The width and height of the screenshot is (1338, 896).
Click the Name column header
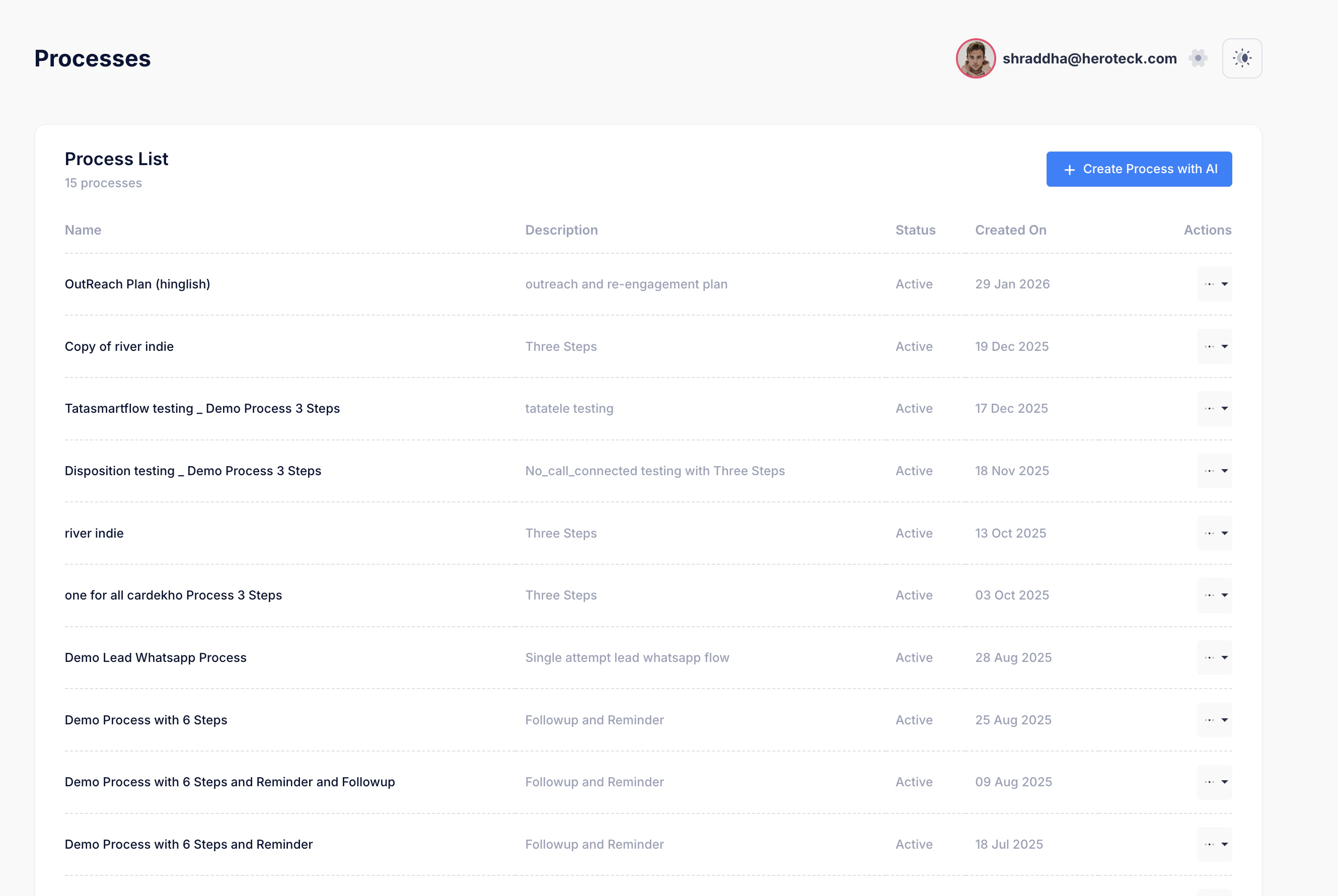(83, 230)
